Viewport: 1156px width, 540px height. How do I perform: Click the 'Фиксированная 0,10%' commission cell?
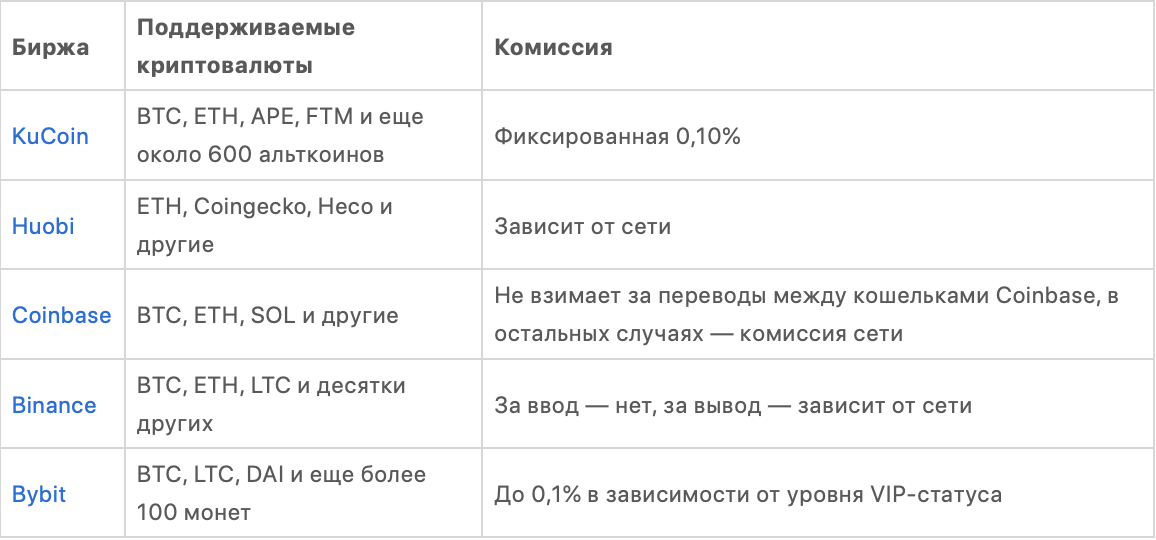[x=617, y=137]
